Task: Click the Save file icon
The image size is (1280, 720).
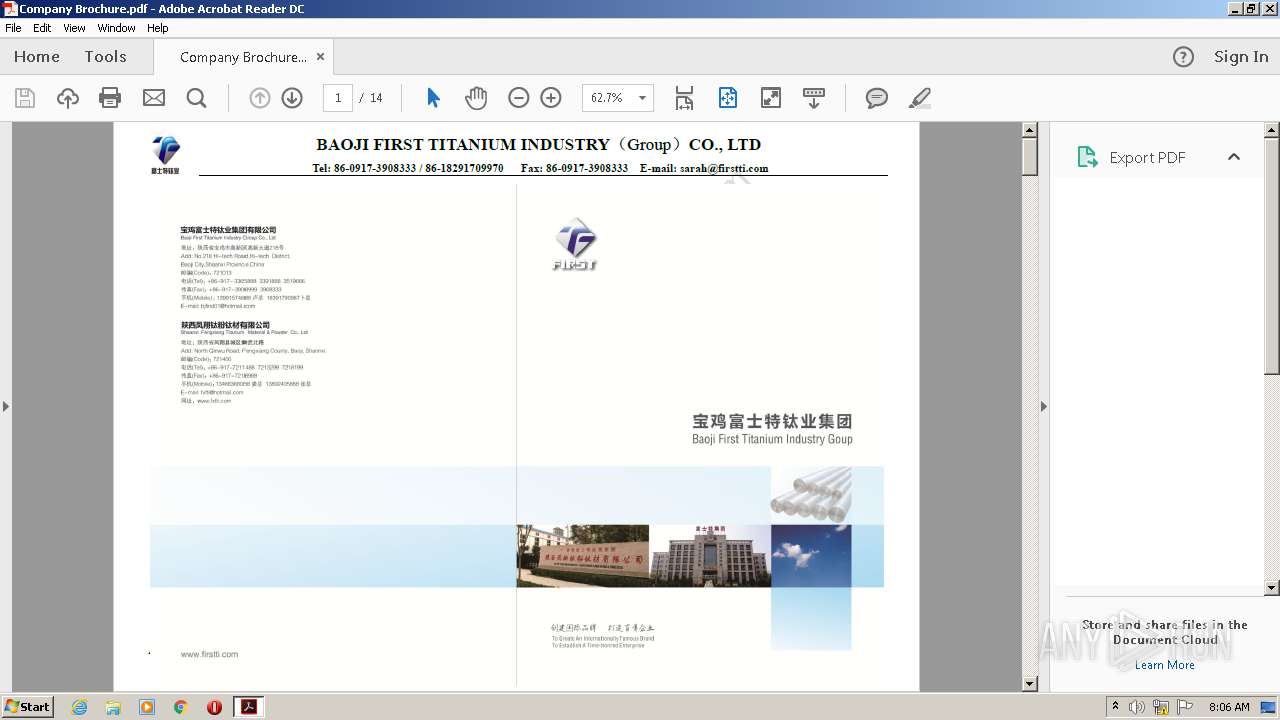Action: coord(25,98)
